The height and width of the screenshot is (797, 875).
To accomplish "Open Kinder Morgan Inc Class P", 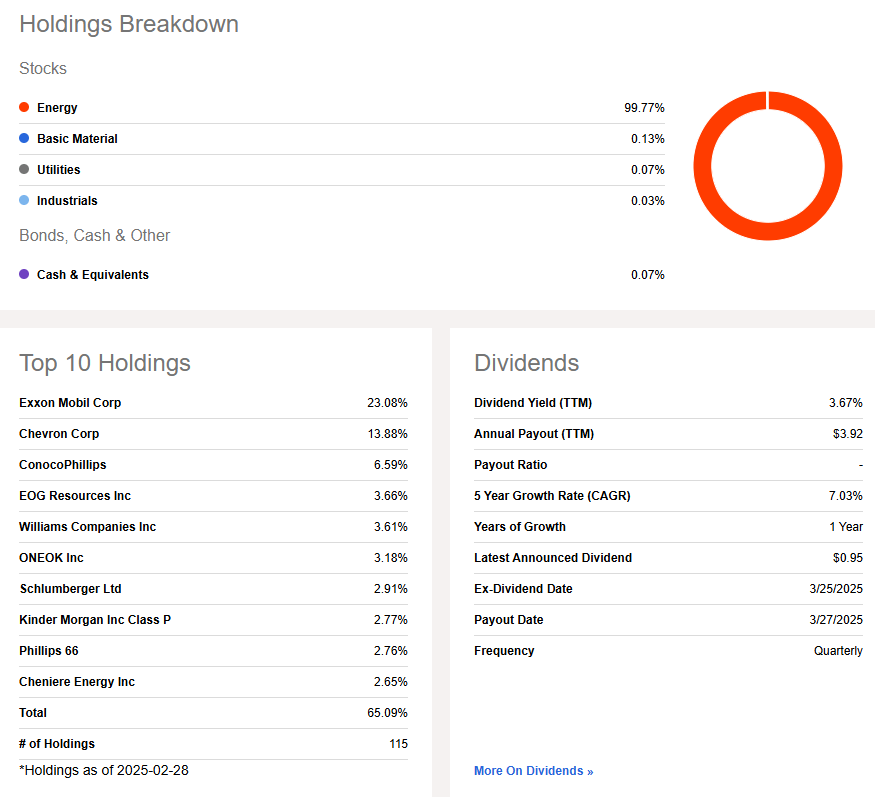I will click(95, 620).
